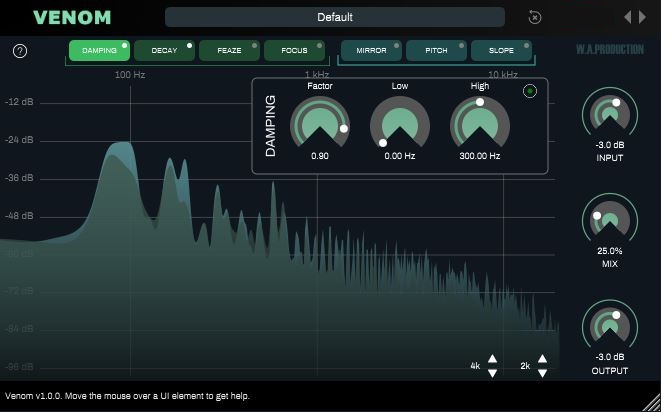Click the help question mark icon

(x=20, y=51)
